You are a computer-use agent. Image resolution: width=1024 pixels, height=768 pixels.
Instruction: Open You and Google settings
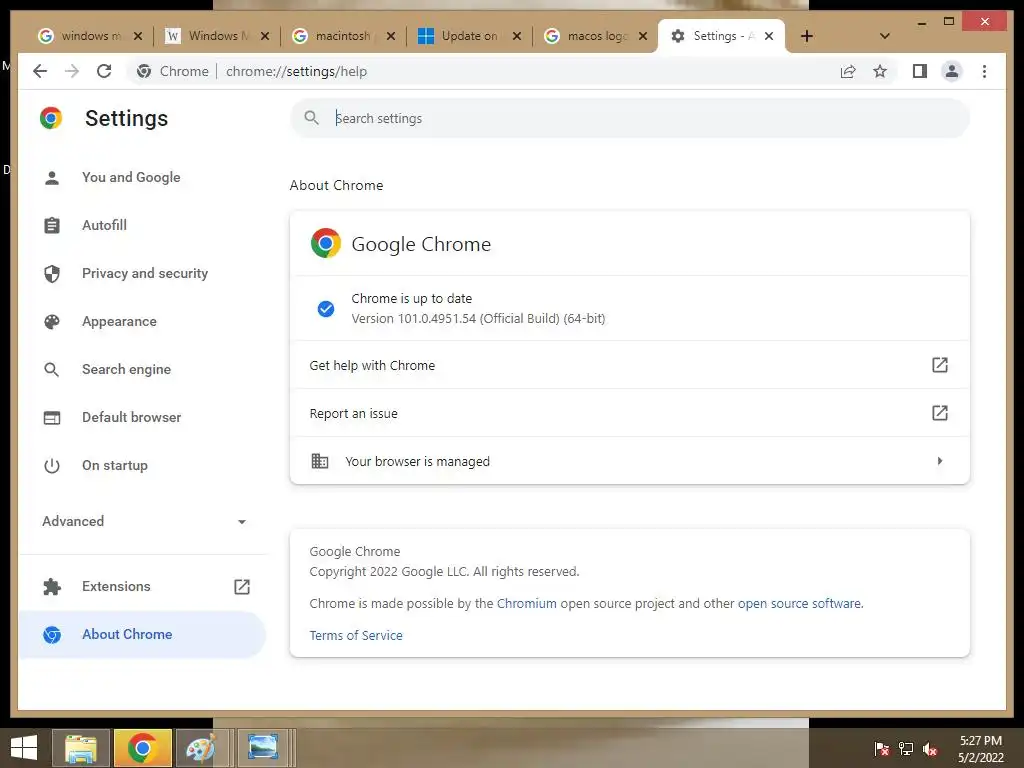(x=131, y=177)
